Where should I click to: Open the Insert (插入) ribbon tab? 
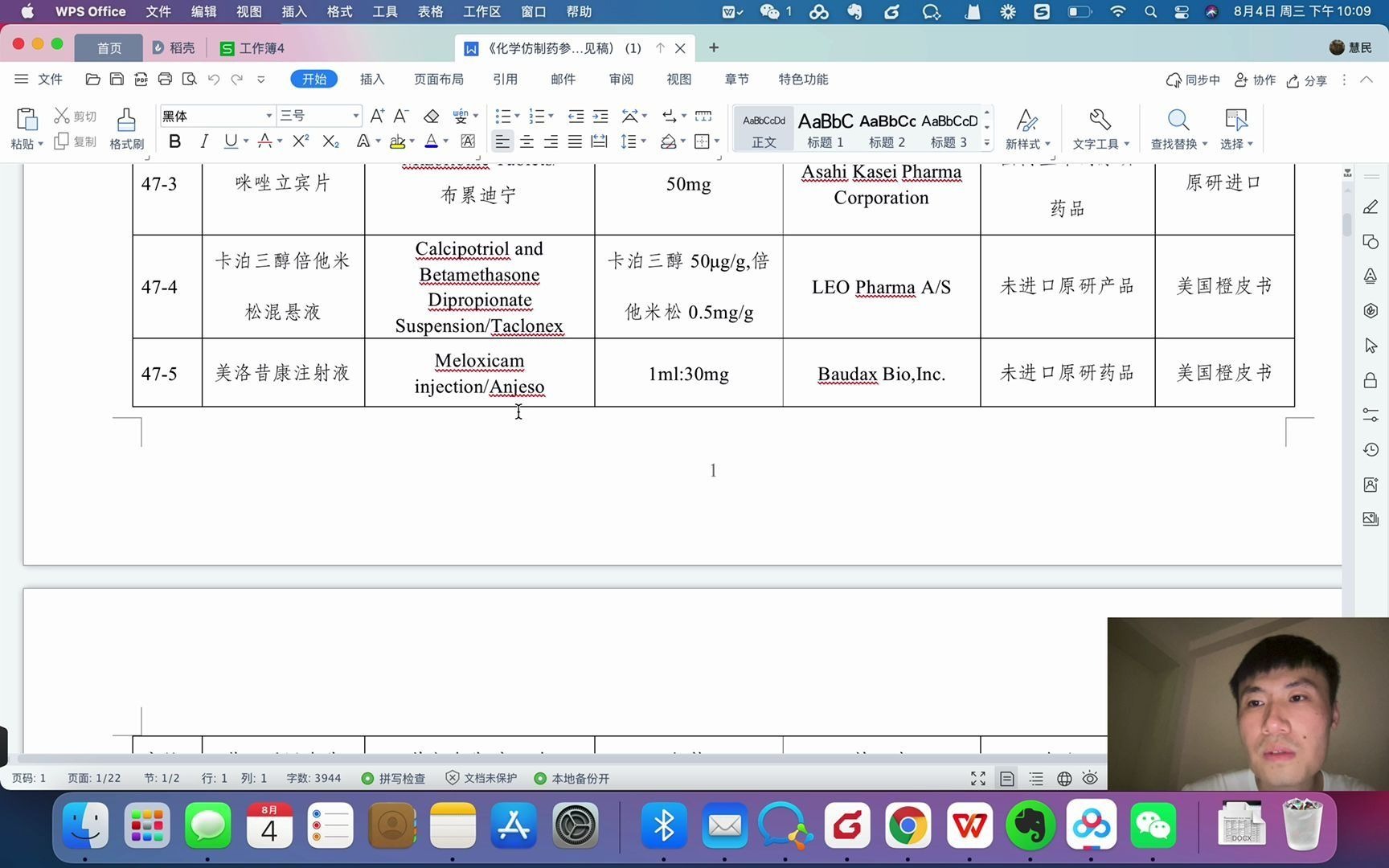click(372, 79)
